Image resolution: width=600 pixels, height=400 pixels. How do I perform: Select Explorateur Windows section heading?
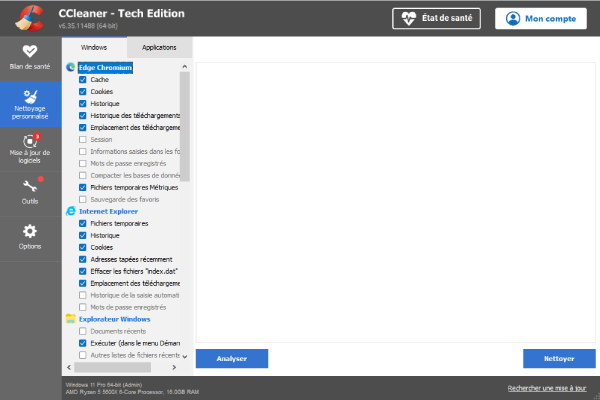pyautogui.click(x=114, y=319)
